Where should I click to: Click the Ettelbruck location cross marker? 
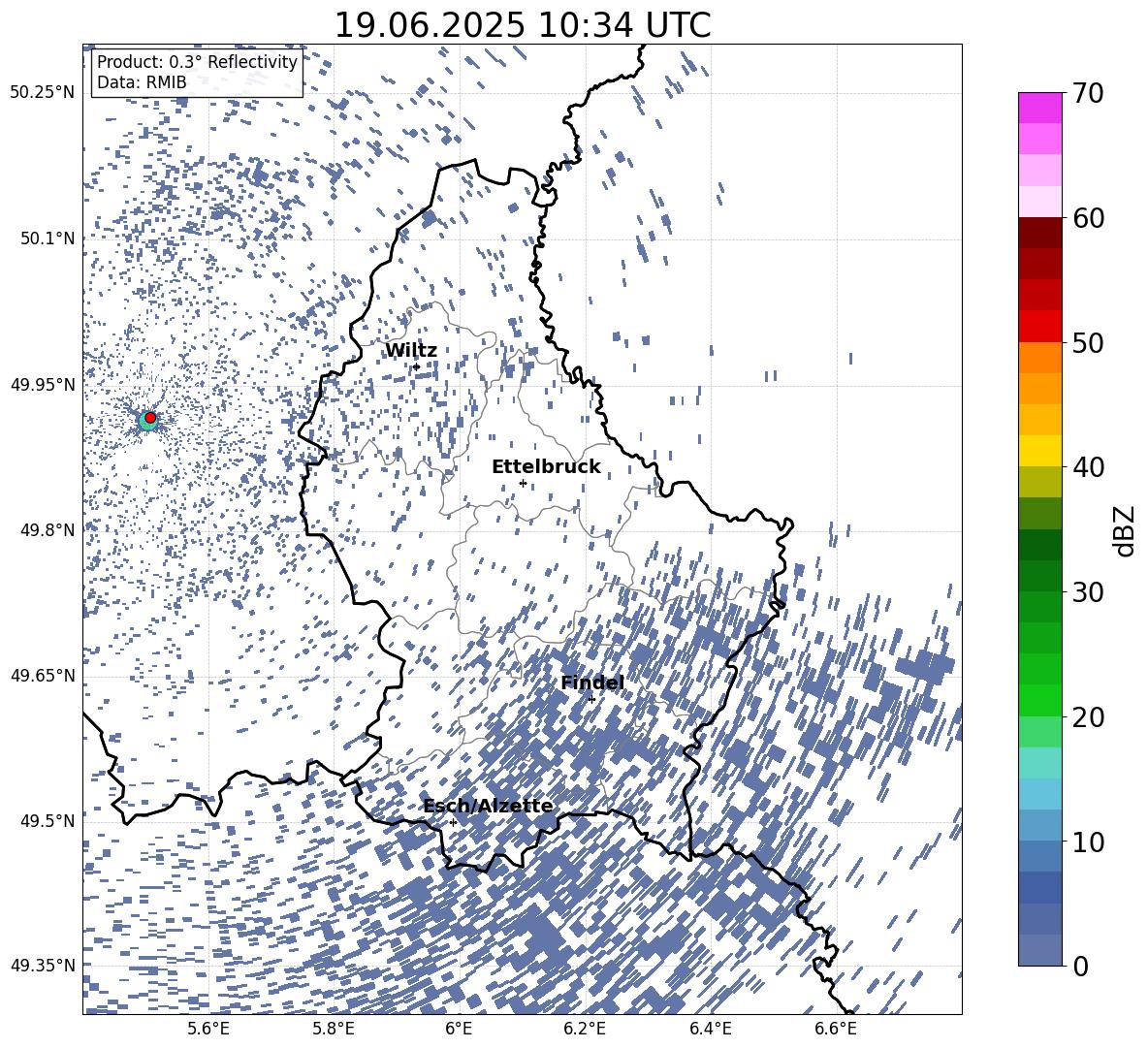point(523,483)
